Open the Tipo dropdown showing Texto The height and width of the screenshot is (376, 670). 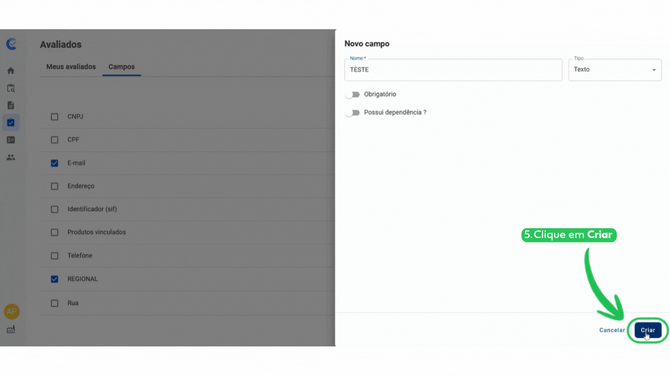click(615, 70)
